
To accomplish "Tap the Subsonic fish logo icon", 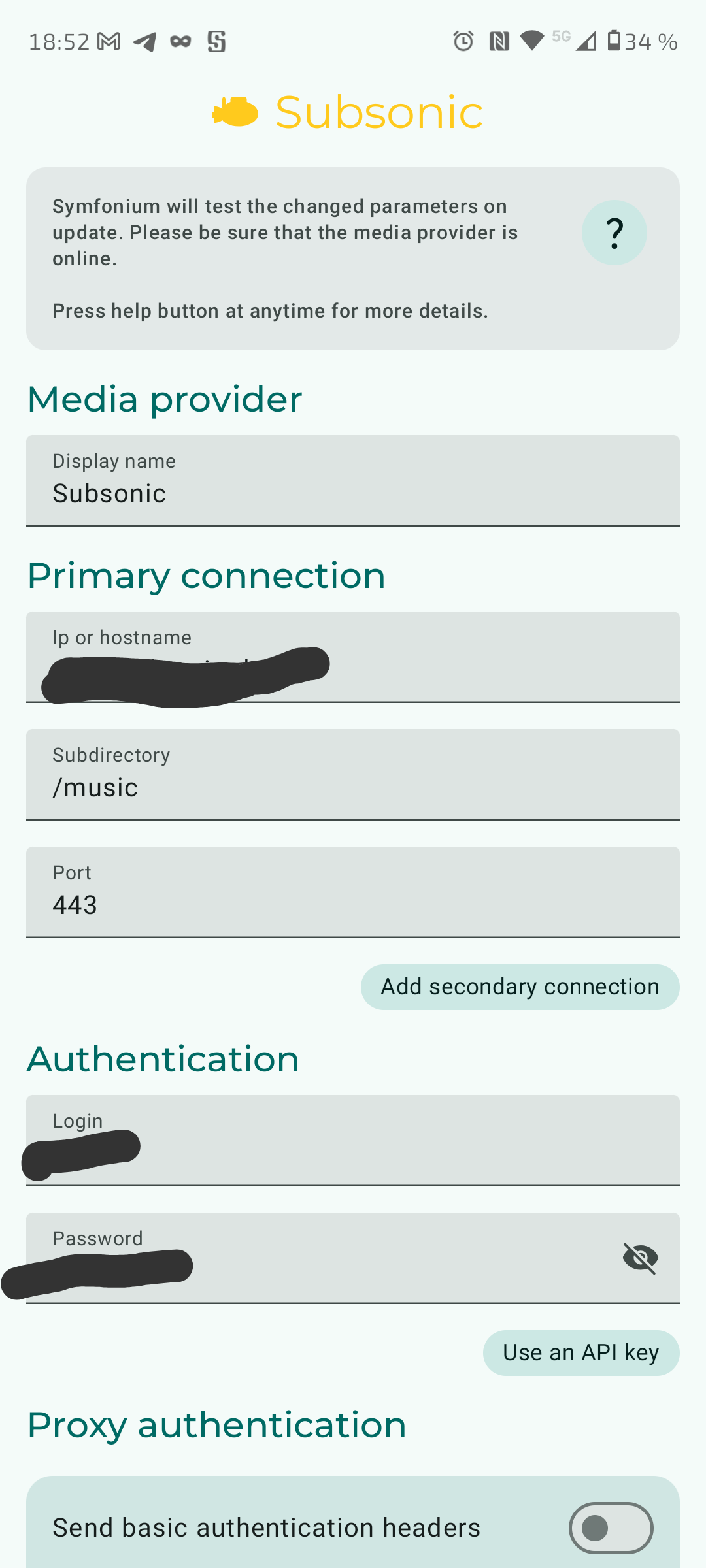I will click(236, 112).
